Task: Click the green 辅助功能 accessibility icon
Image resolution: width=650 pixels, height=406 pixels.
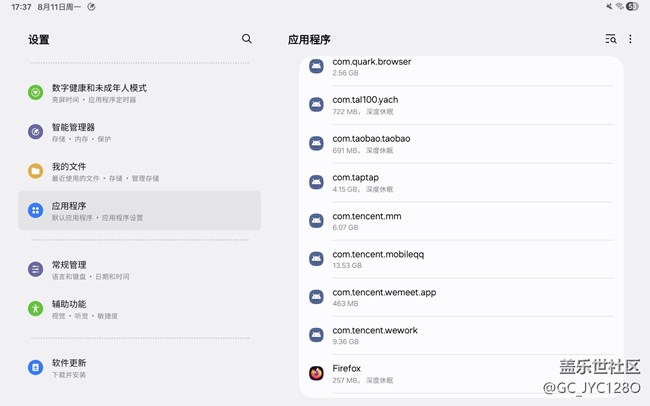Action: coord(36,309)
